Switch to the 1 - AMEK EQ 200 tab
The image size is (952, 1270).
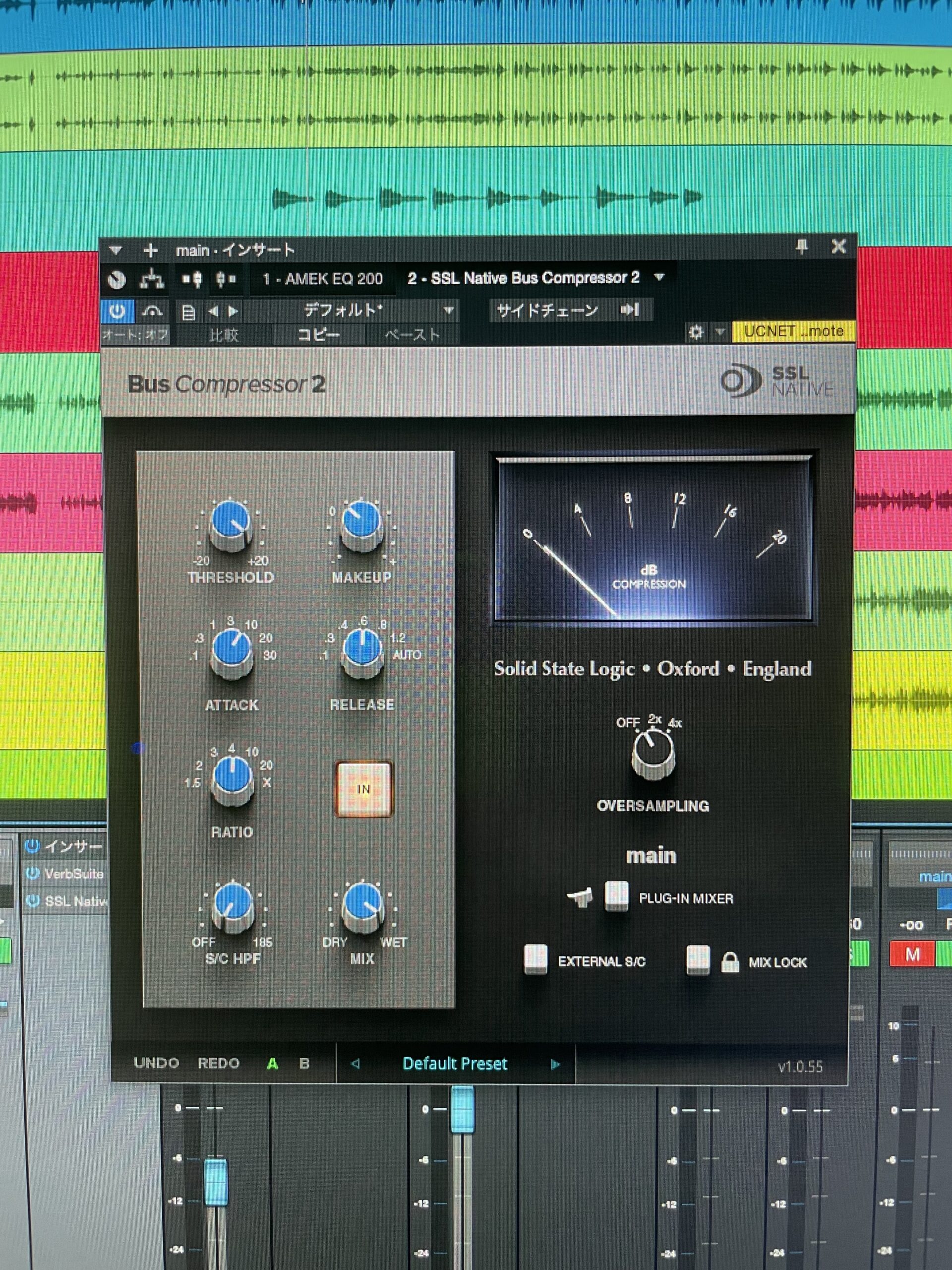(322, 279)
